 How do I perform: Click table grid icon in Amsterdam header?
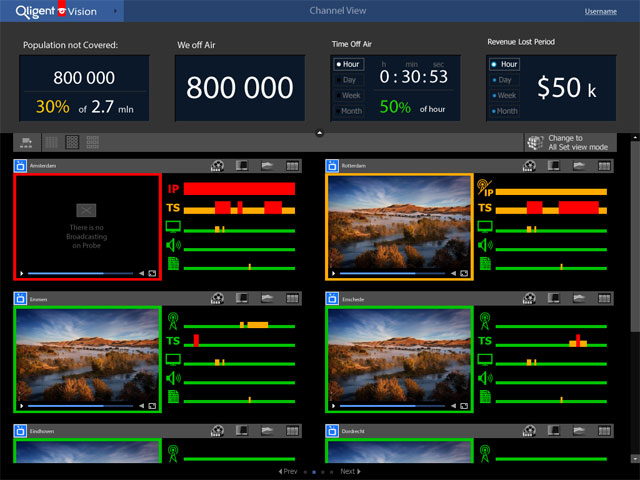(292, 166)
